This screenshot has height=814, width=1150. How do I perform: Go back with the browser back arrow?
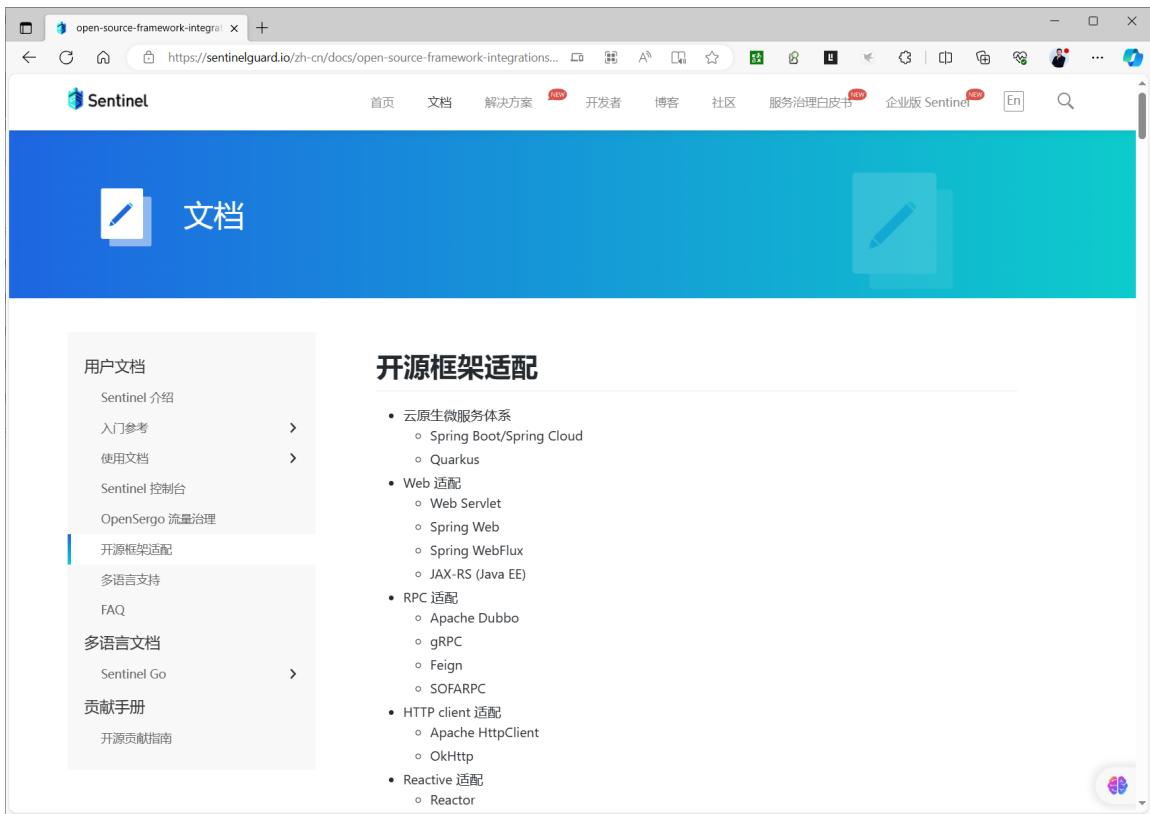coord(29,57)
